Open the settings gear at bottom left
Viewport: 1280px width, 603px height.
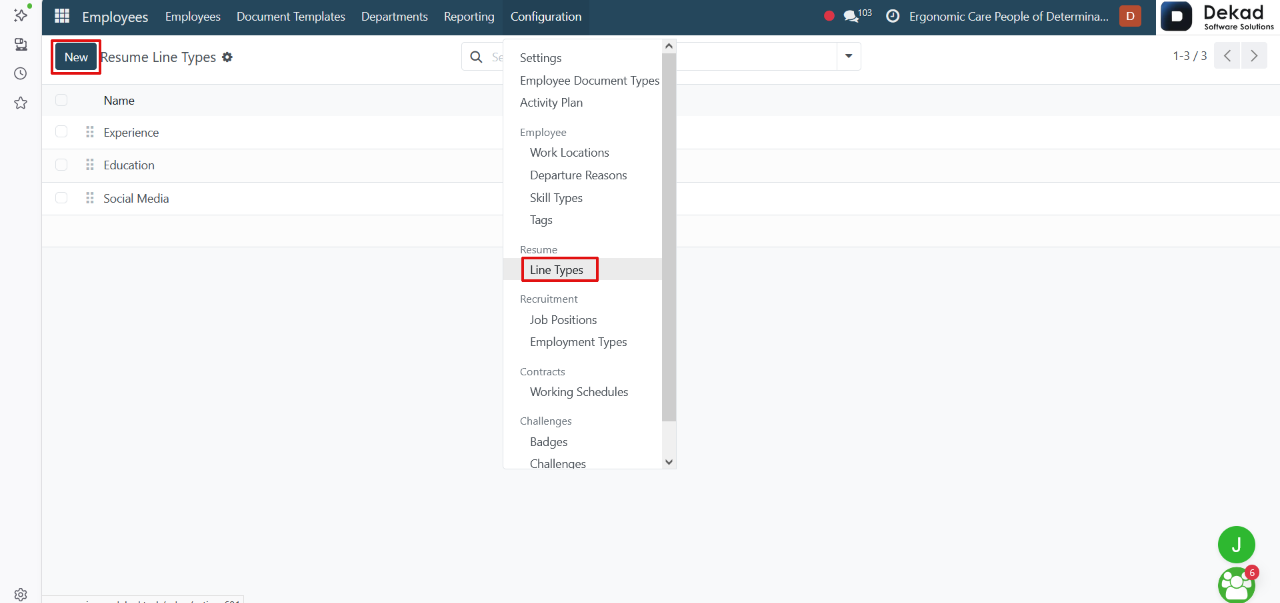pyautogui.click(x=20, y=594)
